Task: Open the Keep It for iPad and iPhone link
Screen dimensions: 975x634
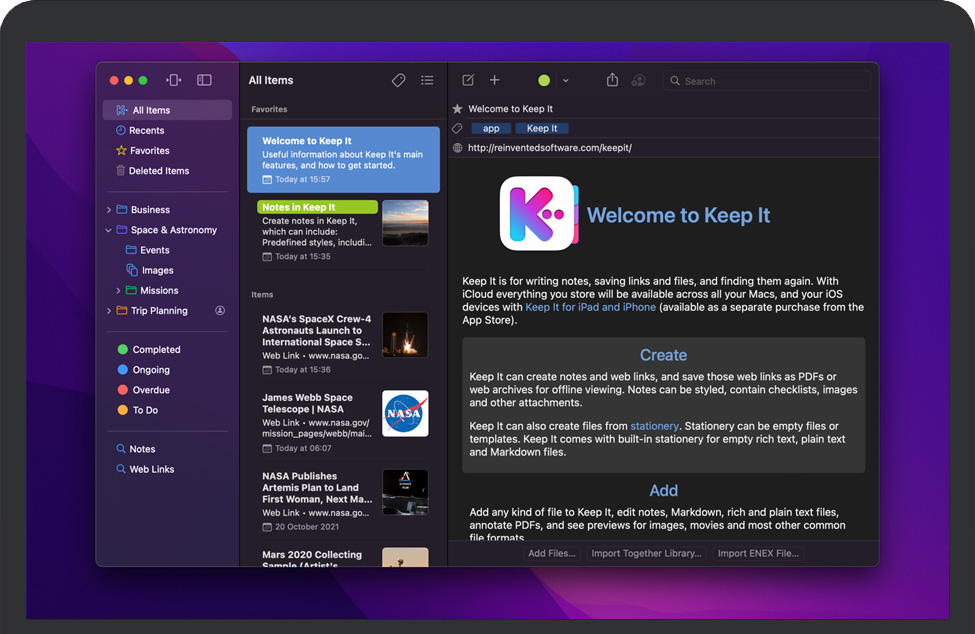Action: [x=590, y=307]
